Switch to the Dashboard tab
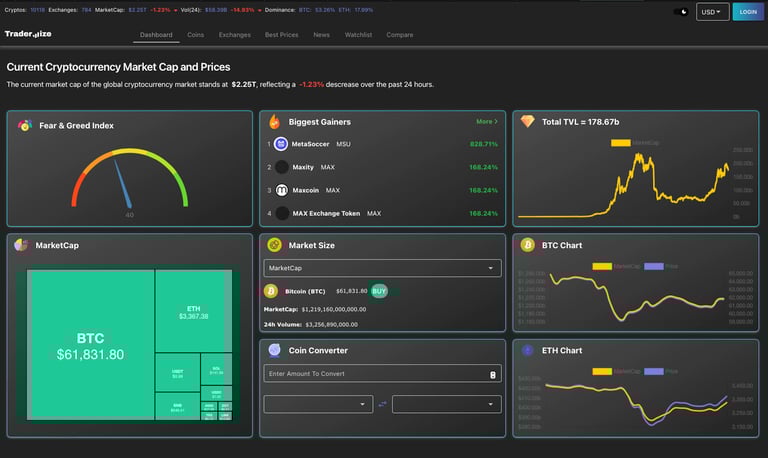Screen dimensions: 768x458 (x=156, y=35)
